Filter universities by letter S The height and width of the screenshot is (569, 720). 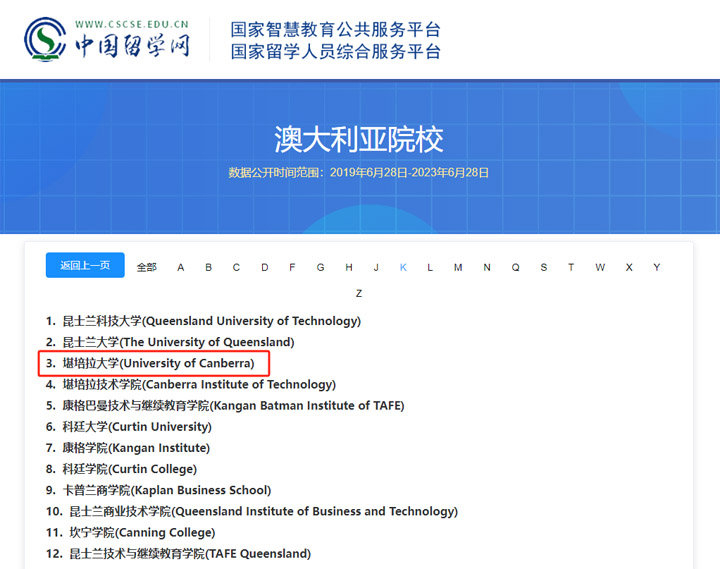click(544, 267)
